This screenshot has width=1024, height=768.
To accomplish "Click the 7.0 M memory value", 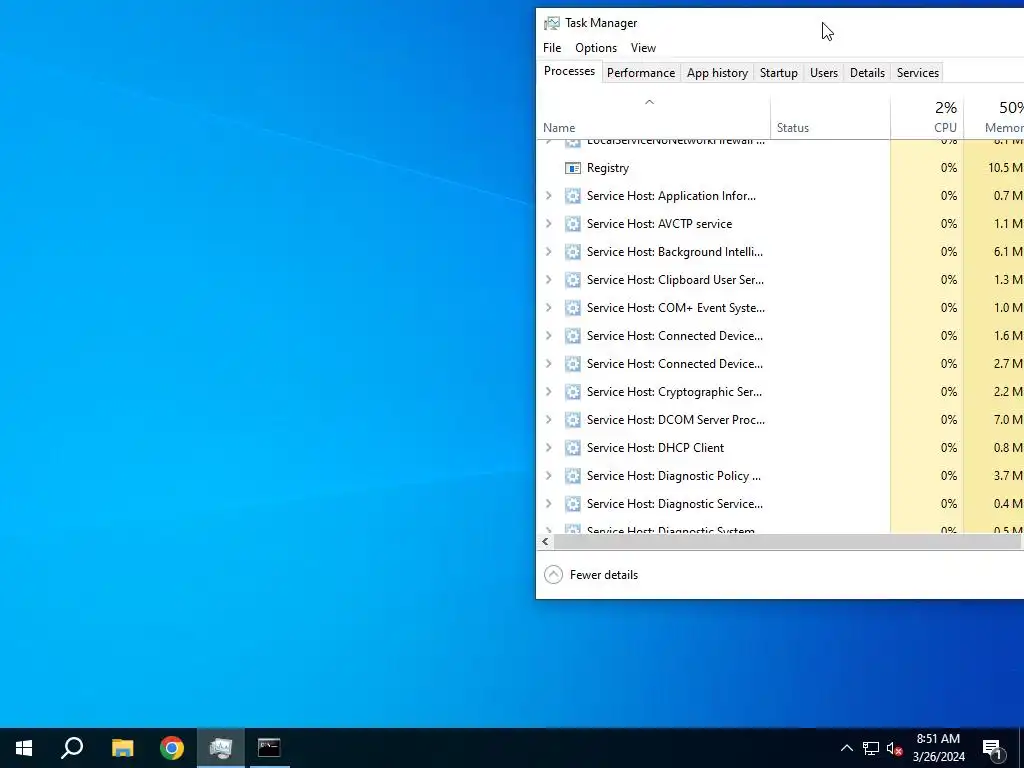I will point(1008,420).
